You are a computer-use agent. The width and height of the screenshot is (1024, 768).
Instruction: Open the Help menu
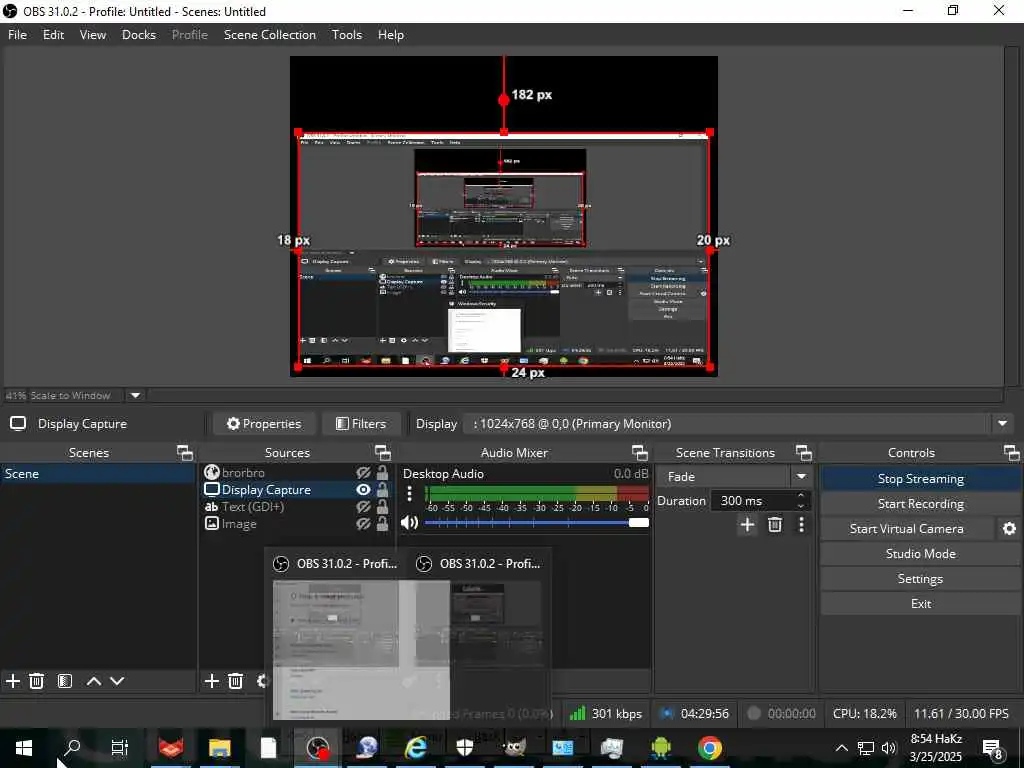coord(391,35)
